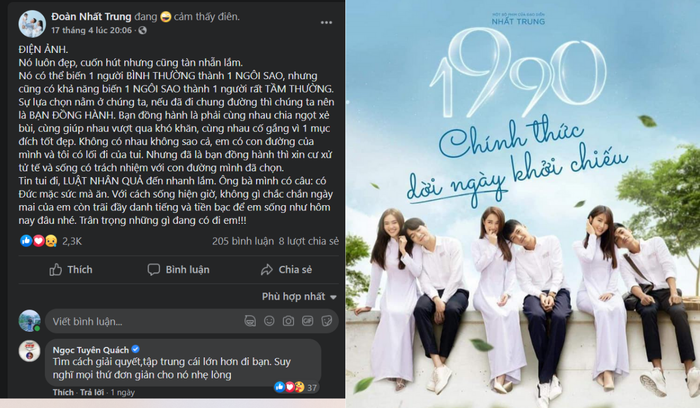
Task: Open the three-dot post options menu
Action: (326, 23)
